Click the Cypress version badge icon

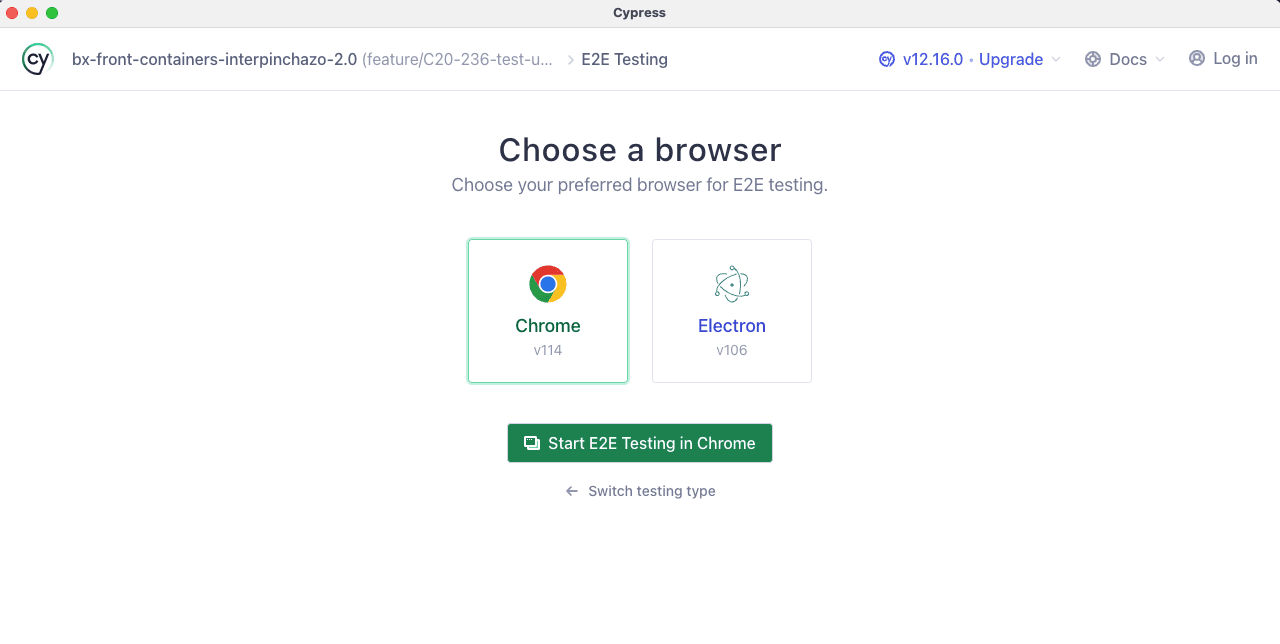tap(887, 59)
